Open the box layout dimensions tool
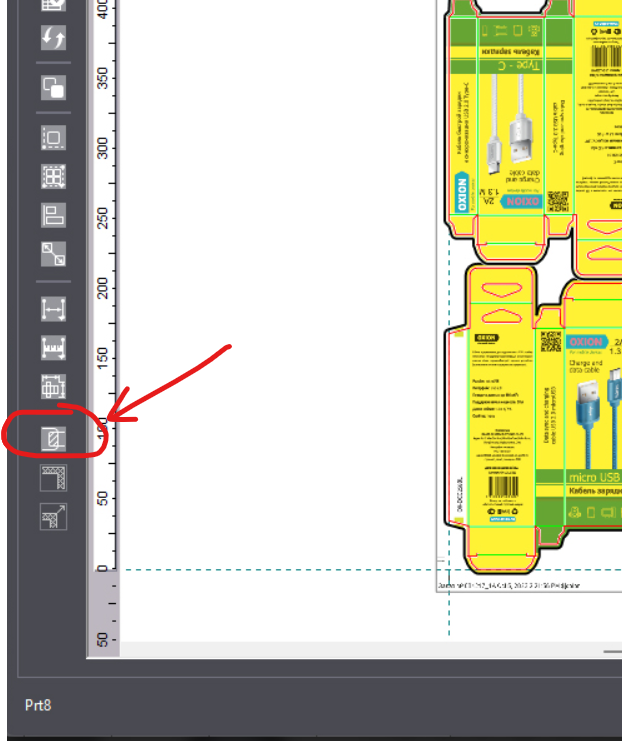 [53, 387]
